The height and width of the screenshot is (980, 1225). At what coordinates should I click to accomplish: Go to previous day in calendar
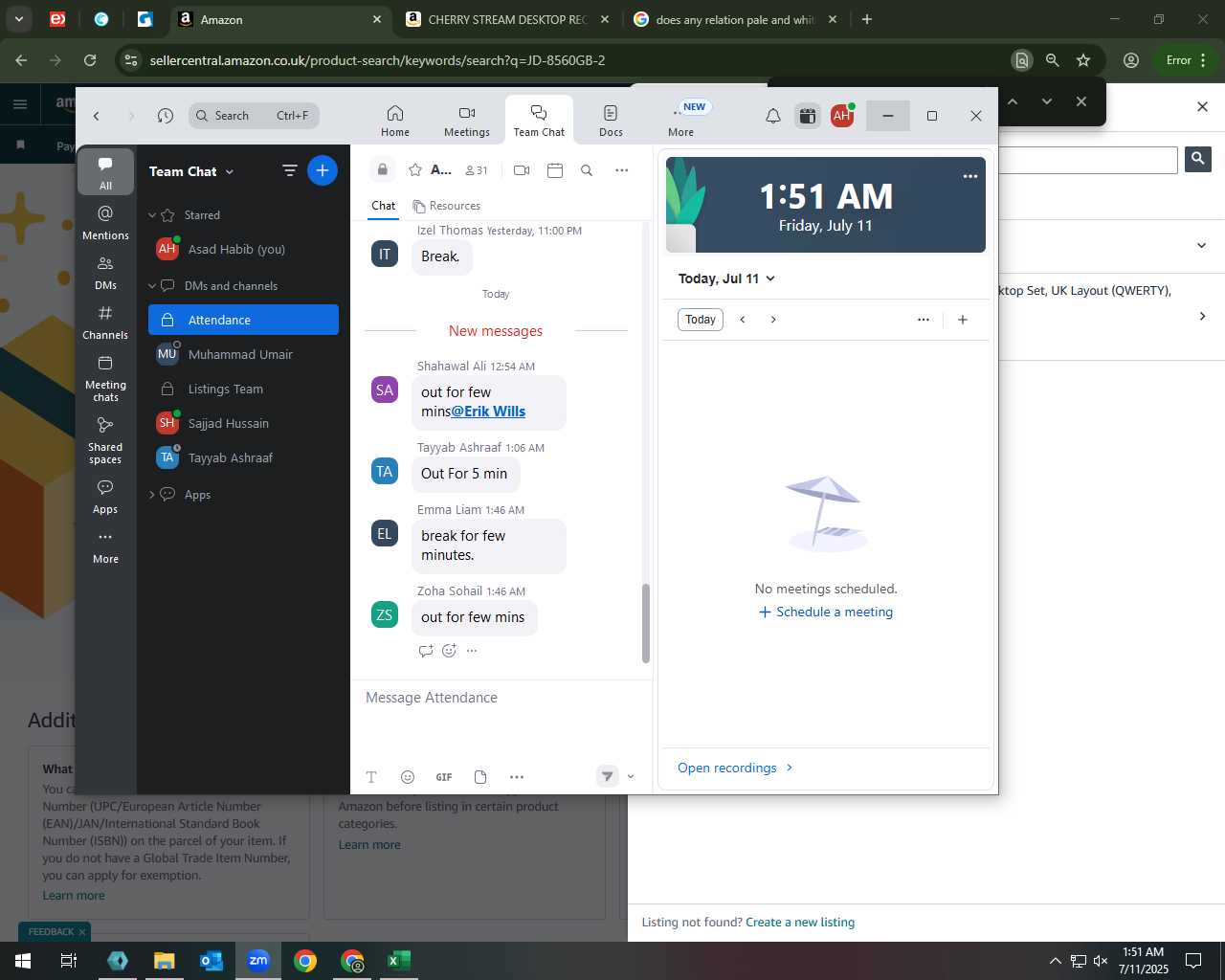point(743,320)
